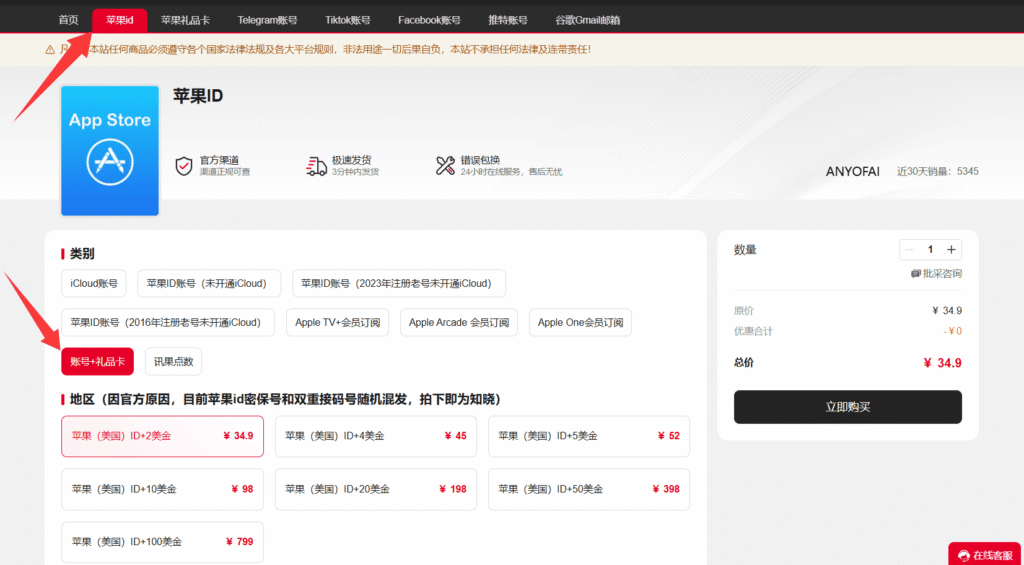The height and width of the screenshot is (565, 1024).
Task: Choose the iCloud账号 category
Action: click(x=94, y=283)
